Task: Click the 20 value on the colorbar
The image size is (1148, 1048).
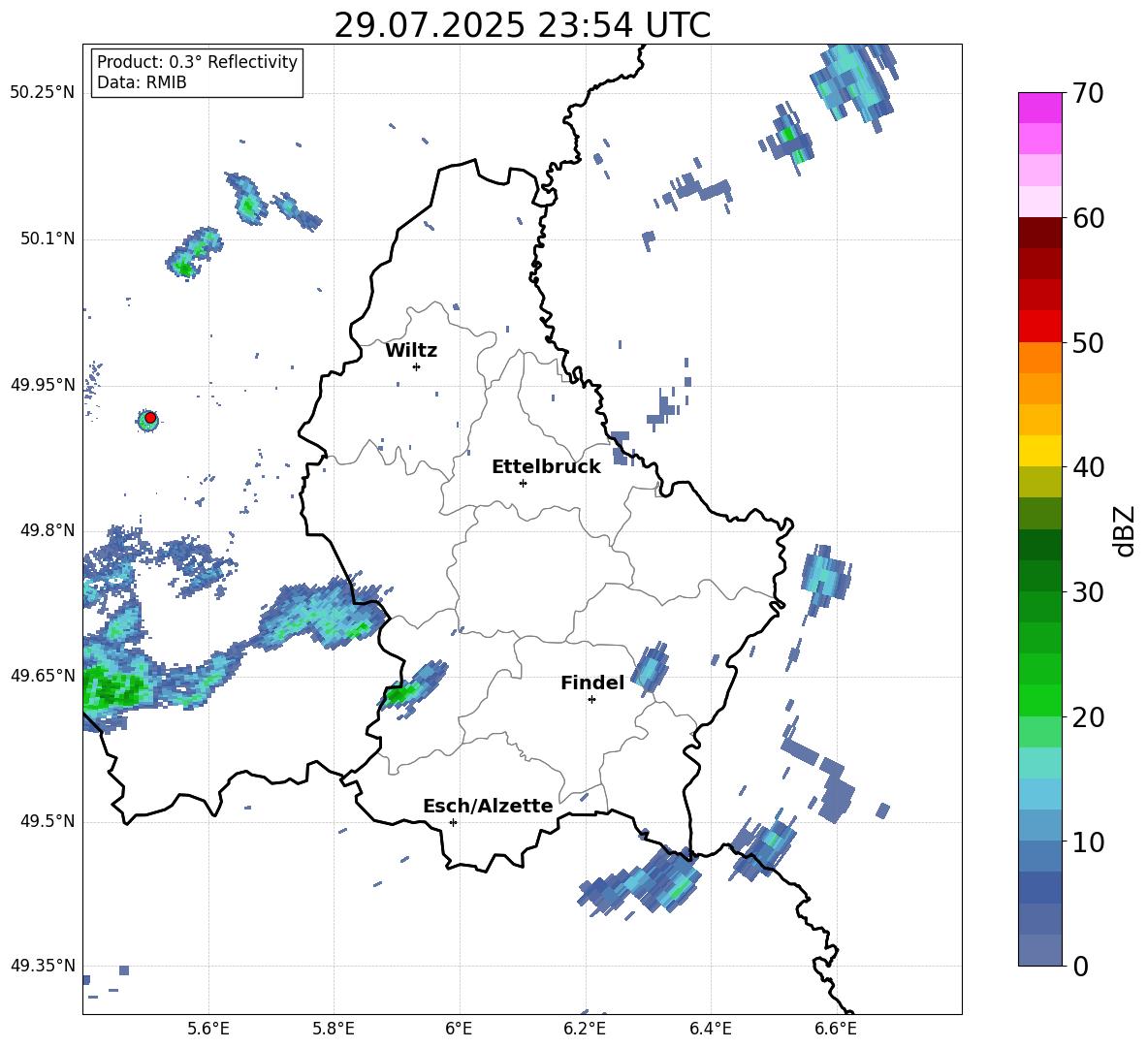Action: click(x=1088, y=717)
